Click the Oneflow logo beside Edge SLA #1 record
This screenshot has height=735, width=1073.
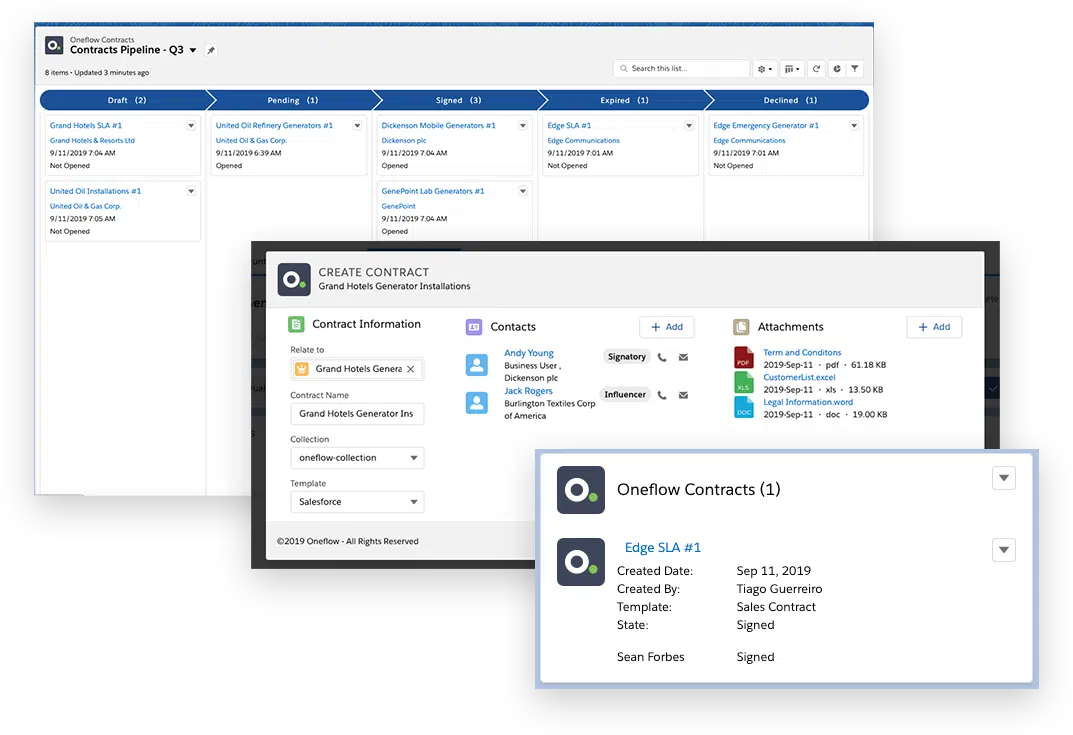coord(581,563)
